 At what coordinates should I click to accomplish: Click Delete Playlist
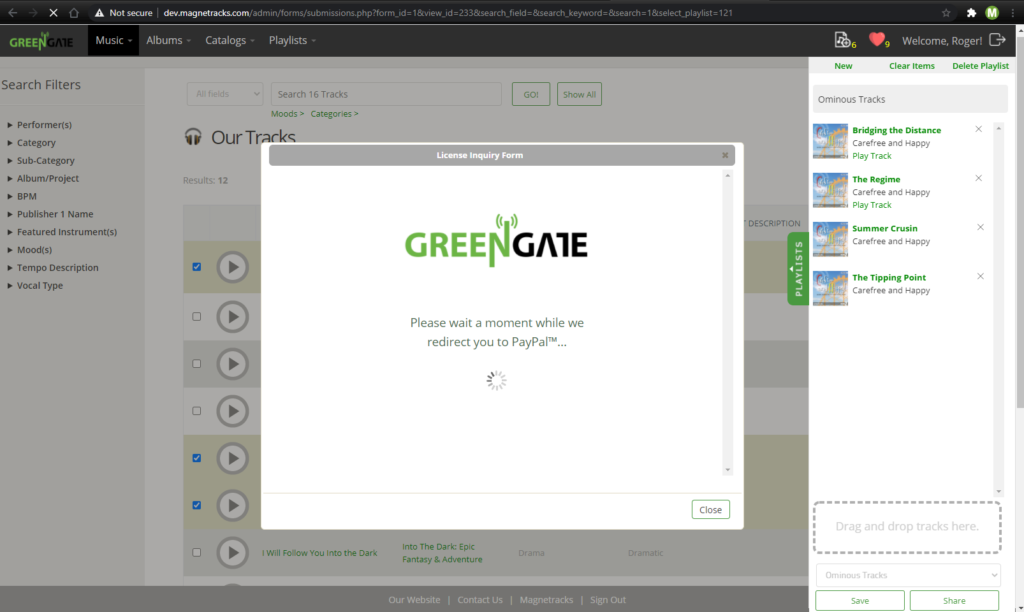coord(980,66)
